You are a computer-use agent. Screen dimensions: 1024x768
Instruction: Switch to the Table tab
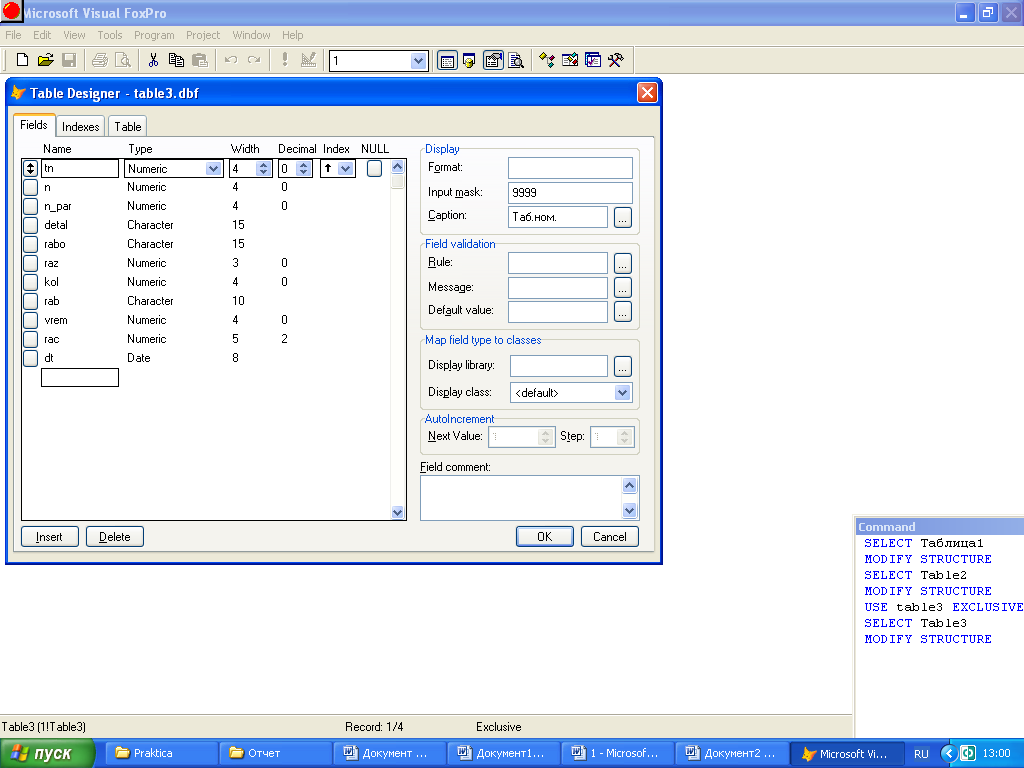(x=127, y=127)
